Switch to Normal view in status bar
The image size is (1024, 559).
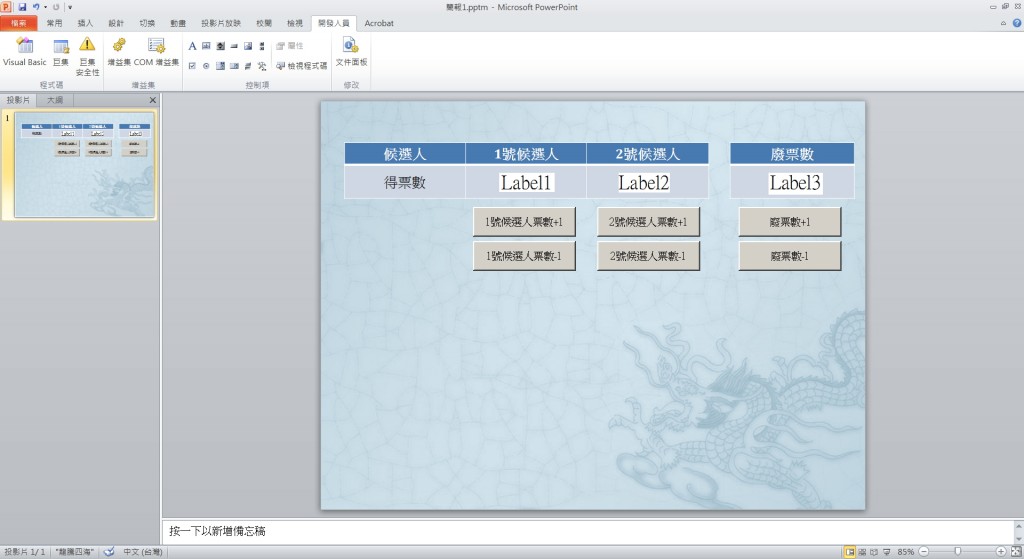(x=850, y=552)
